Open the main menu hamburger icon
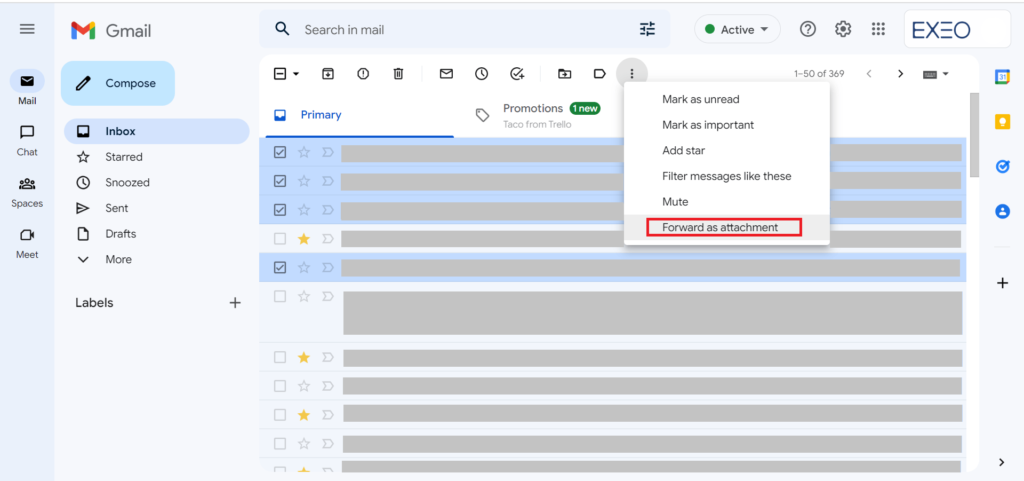The height and width of the screenshot is (481, 1024). (27, 29)
